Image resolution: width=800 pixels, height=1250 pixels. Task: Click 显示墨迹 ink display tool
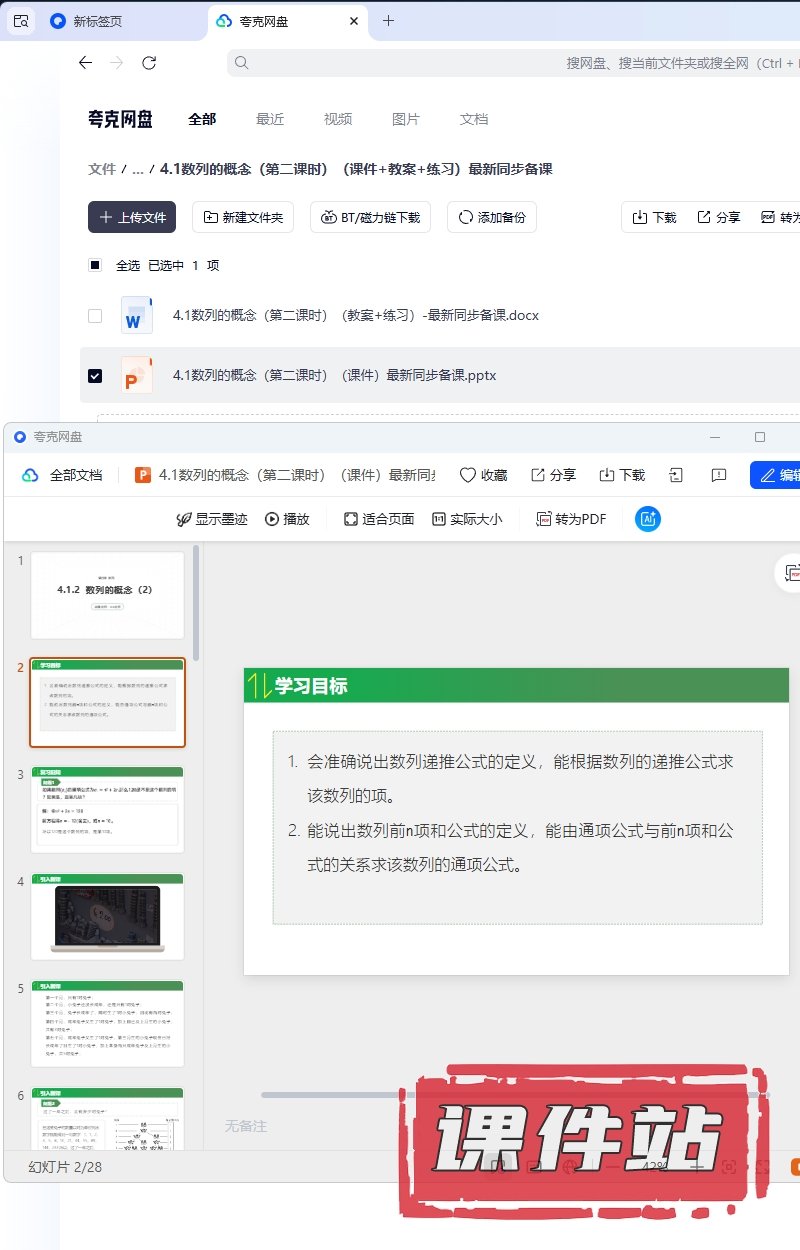coord(212,519)
